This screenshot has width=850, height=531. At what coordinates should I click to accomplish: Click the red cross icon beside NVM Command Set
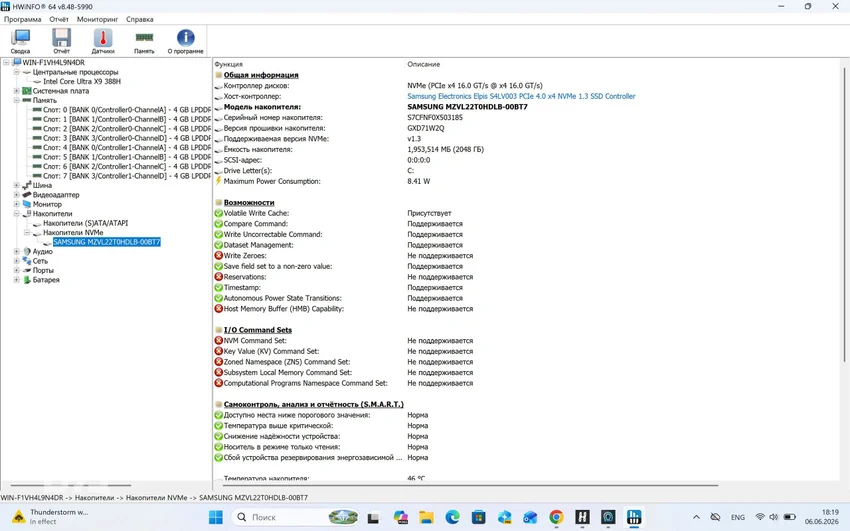pyautogui.click(x=218, y=340)
